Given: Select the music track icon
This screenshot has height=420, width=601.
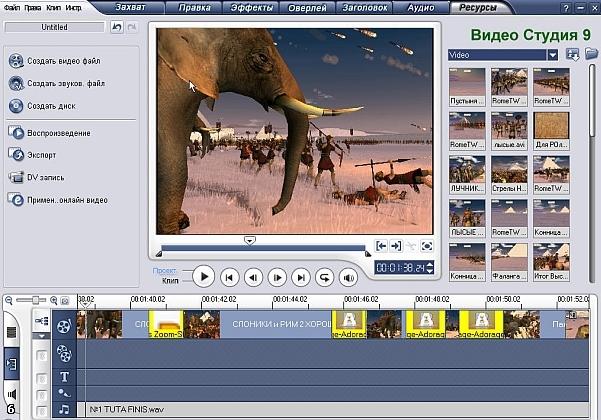Looking at the screenshot, I should [64, 409].
